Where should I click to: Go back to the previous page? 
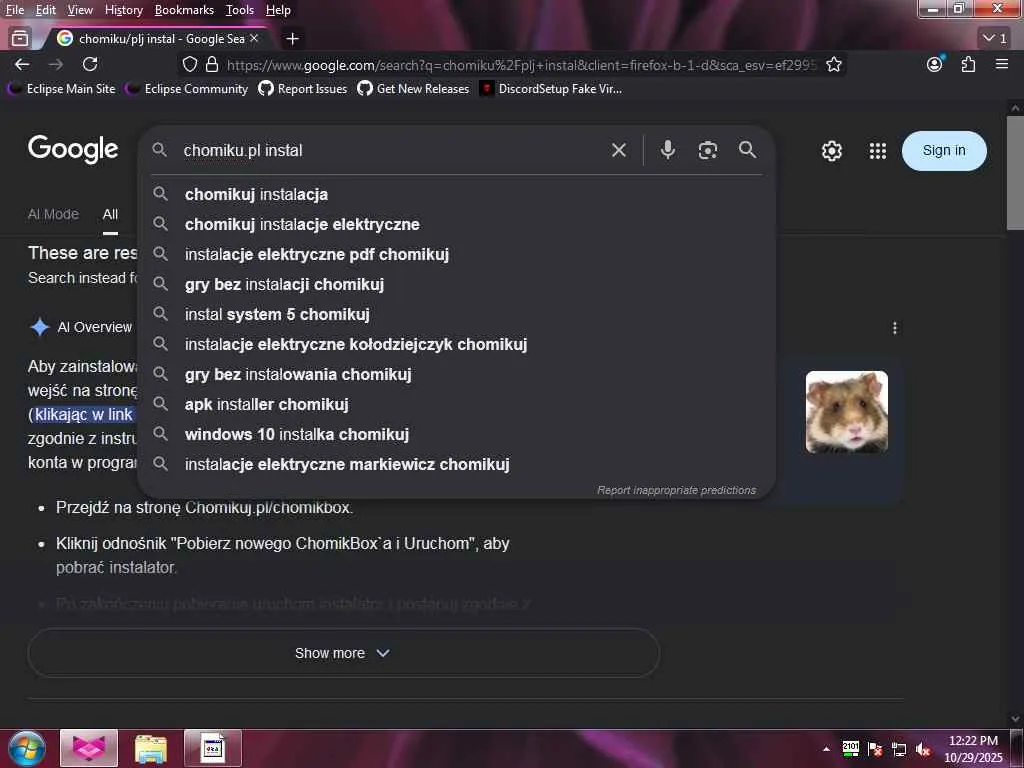22,64
